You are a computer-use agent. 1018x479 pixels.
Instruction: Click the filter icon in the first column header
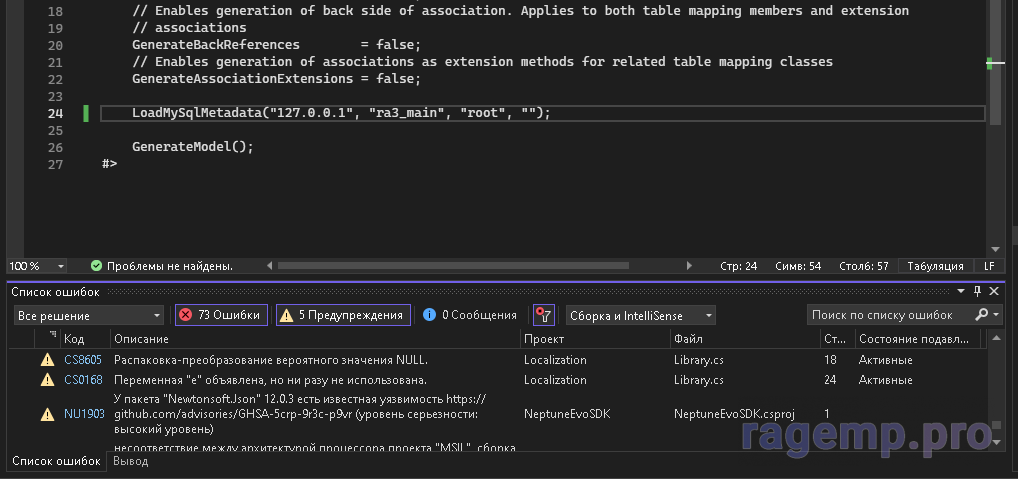coord(51,337)
